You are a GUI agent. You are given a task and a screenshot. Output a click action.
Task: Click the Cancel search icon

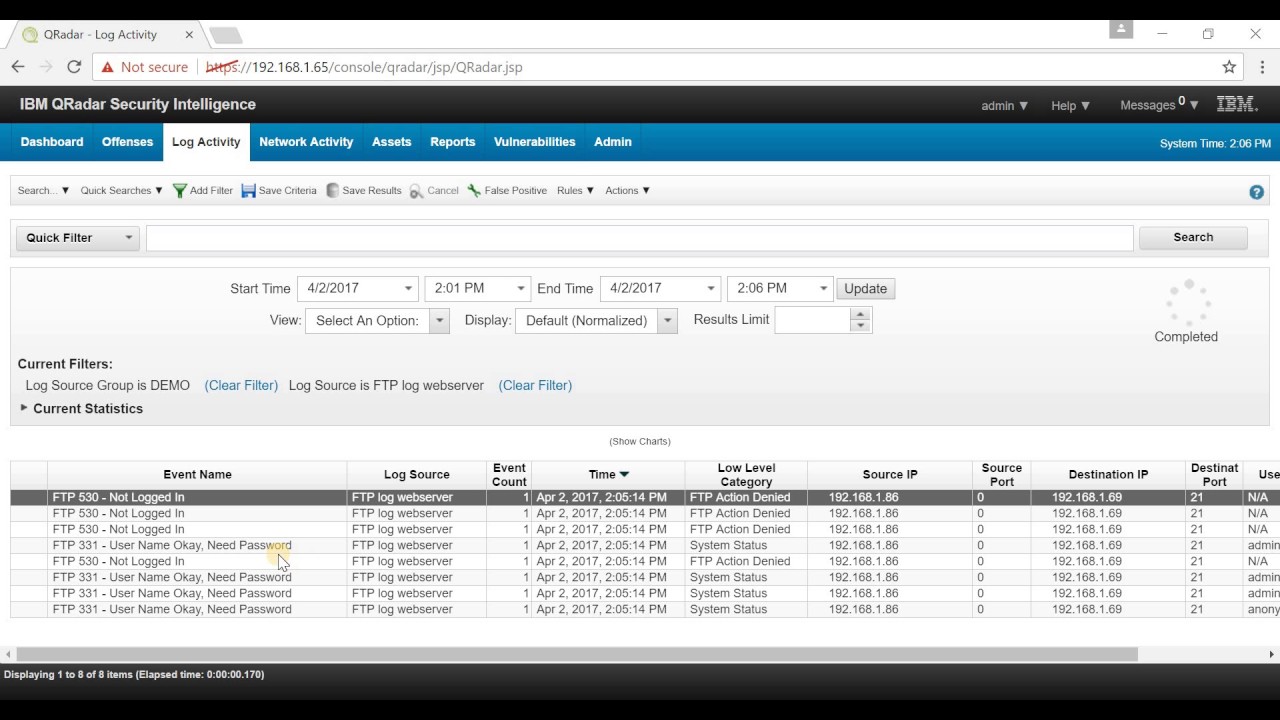tap(417, 191)
